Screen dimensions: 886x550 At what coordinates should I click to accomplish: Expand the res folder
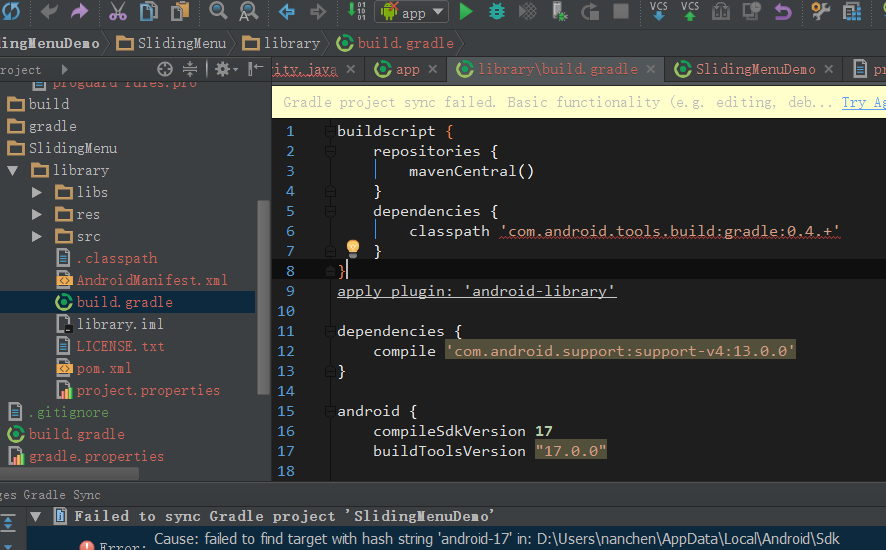pos(37,214)
